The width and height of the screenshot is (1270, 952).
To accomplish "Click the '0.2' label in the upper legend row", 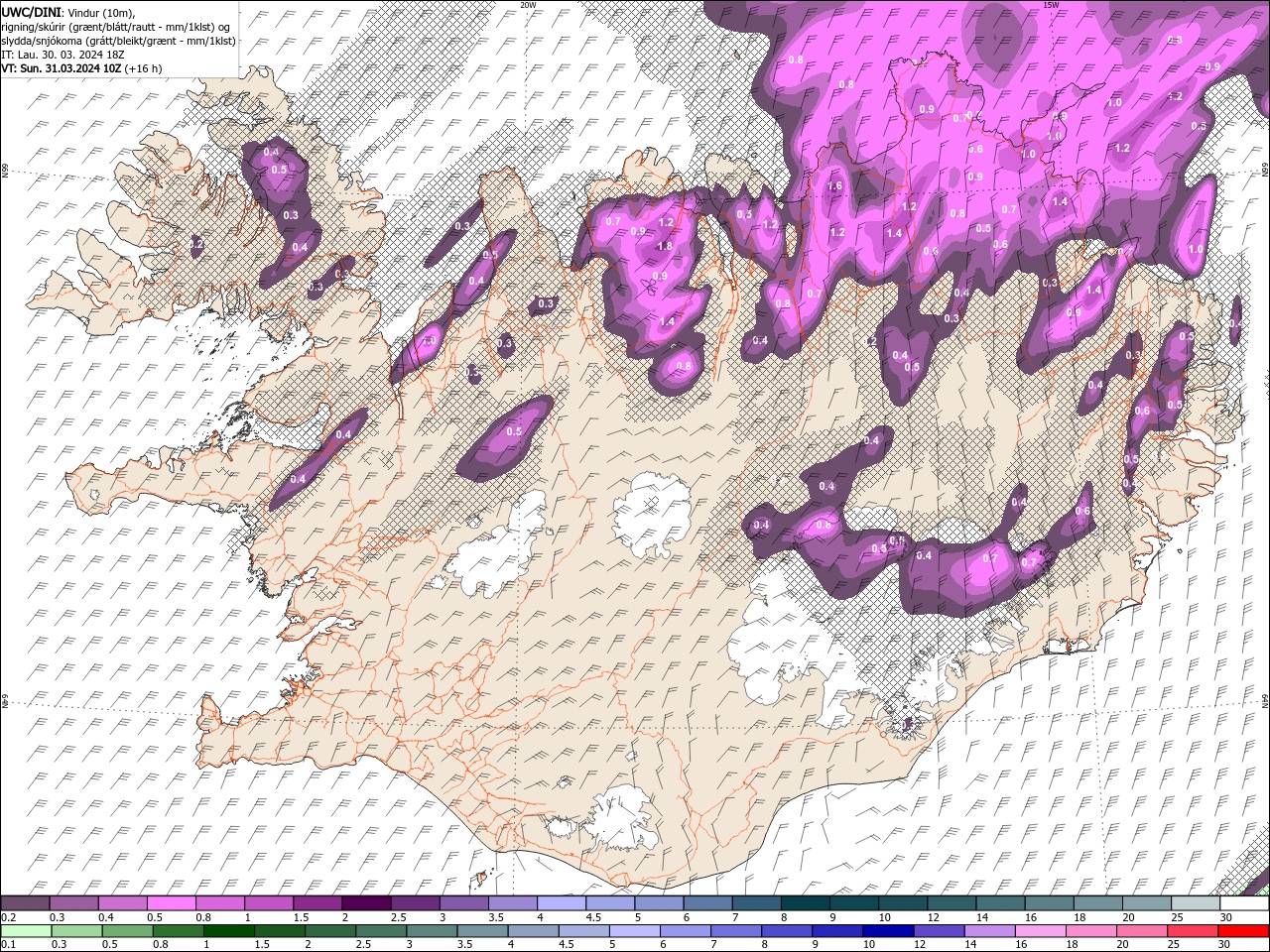I will click(x=8, y=917).
